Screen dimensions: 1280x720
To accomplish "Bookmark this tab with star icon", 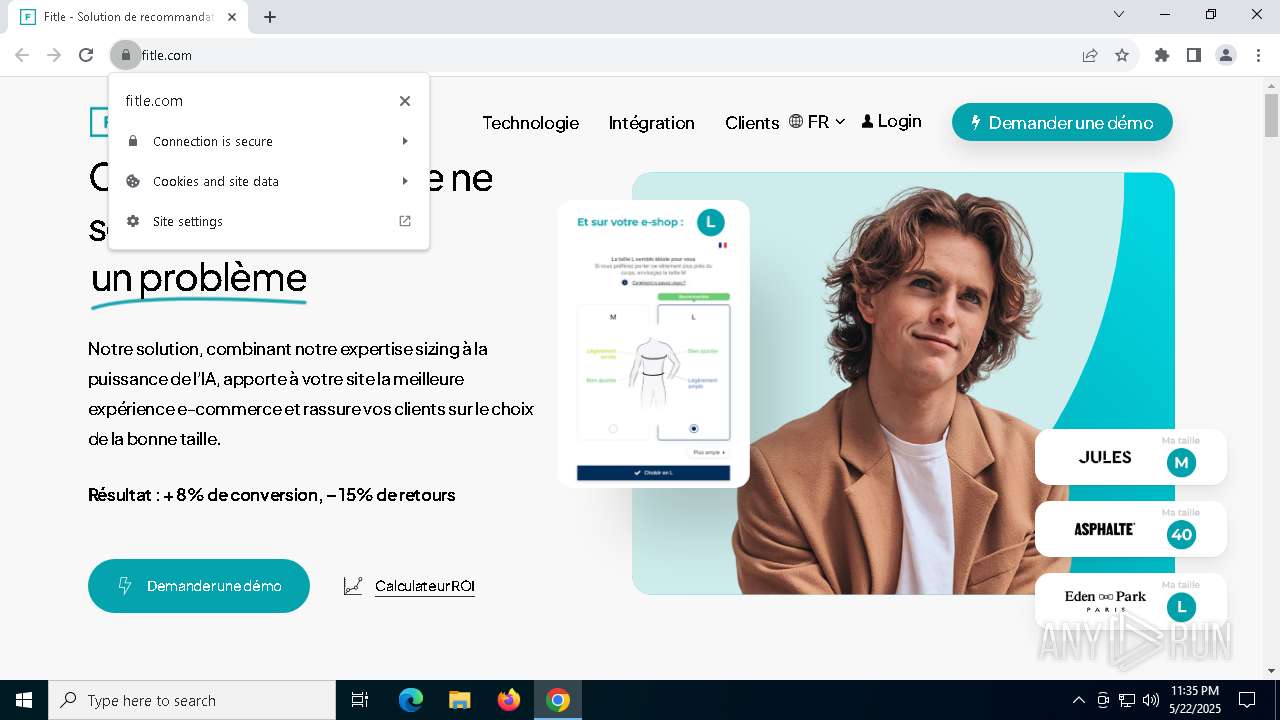I will 1122,55.
